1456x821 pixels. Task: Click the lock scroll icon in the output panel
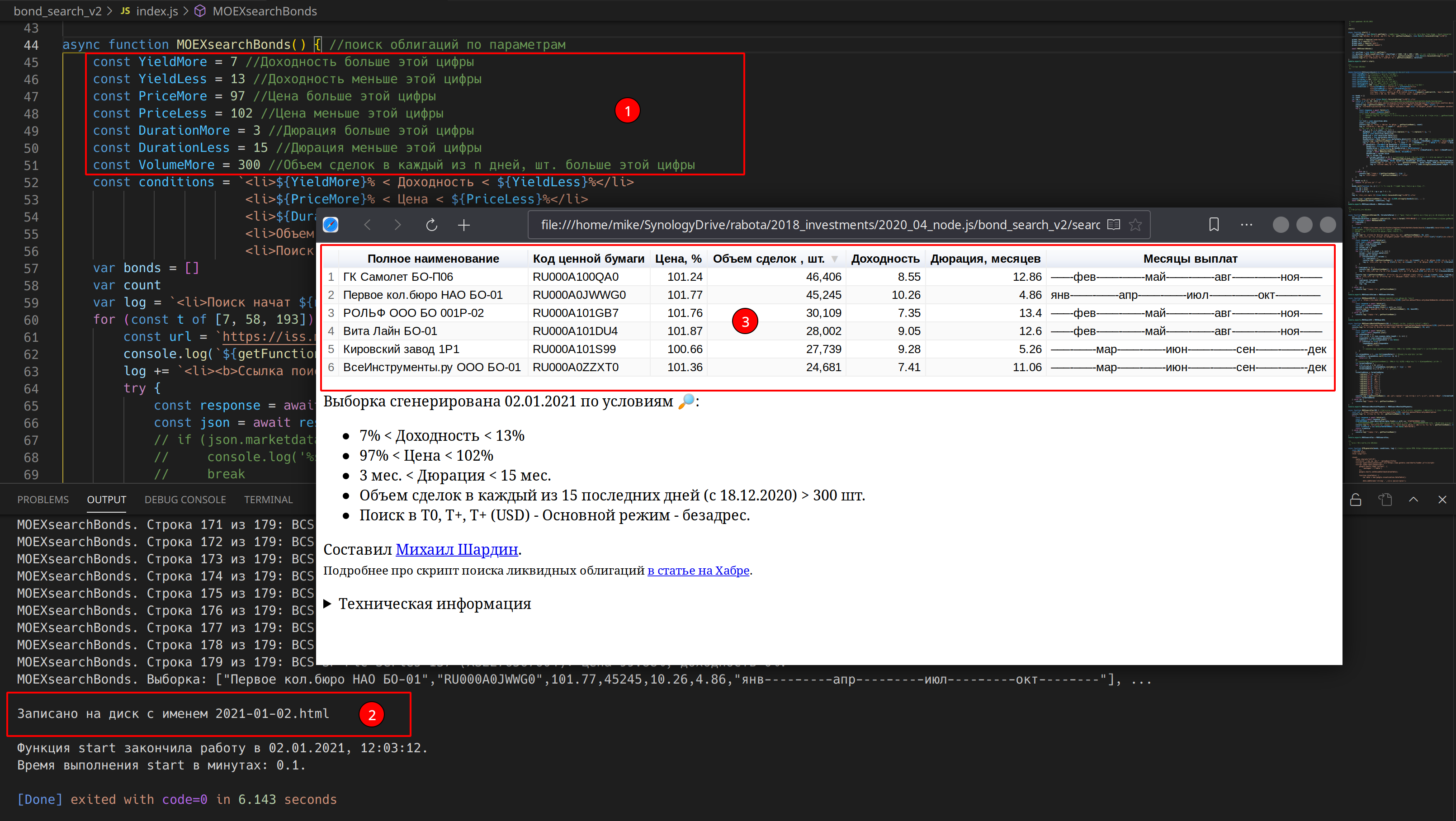(x=1356, y=500)
